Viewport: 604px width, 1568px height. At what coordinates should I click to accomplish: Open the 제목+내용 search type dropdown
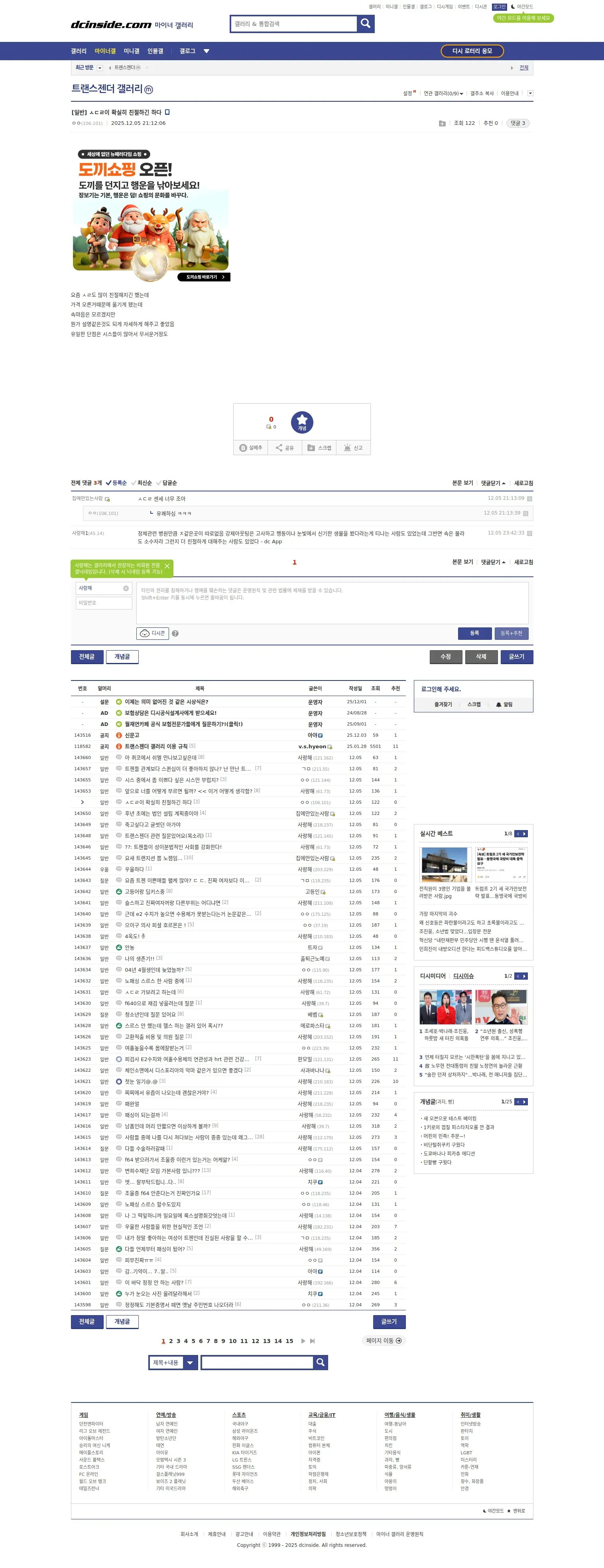(x=173, y=1362)
